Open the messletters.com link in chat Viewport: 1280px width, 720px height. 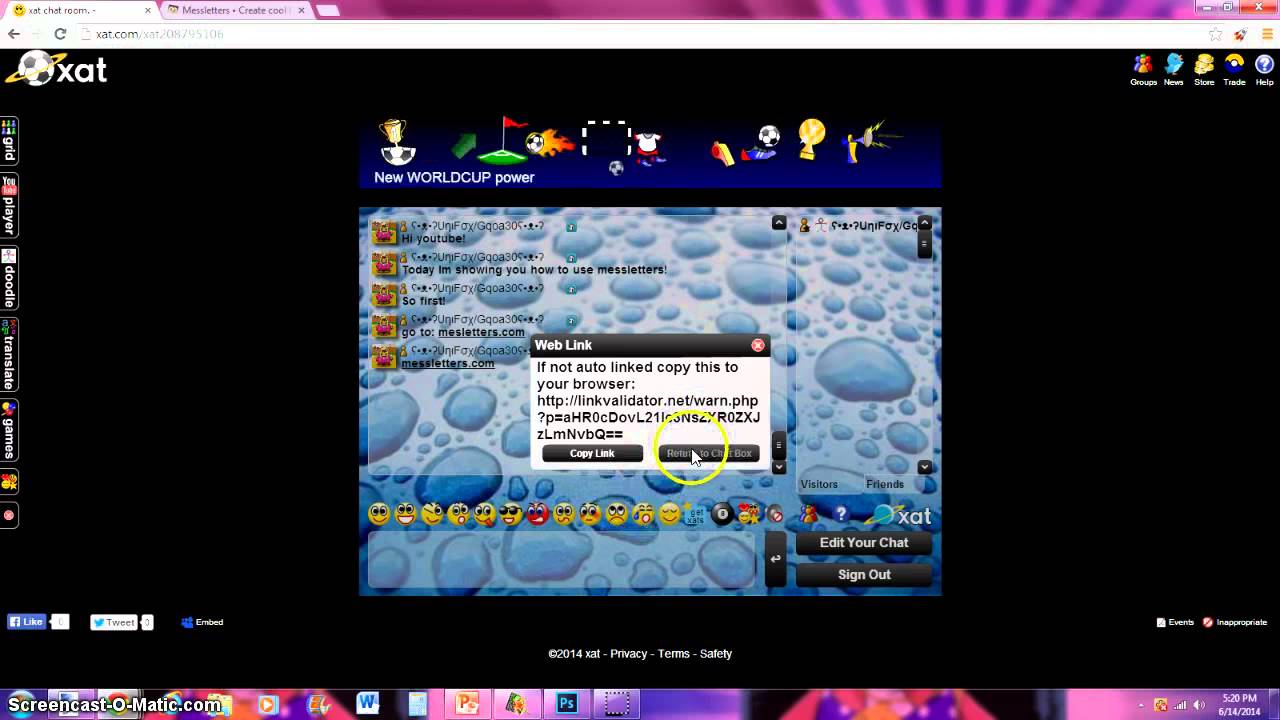click(x=448, y=363)
